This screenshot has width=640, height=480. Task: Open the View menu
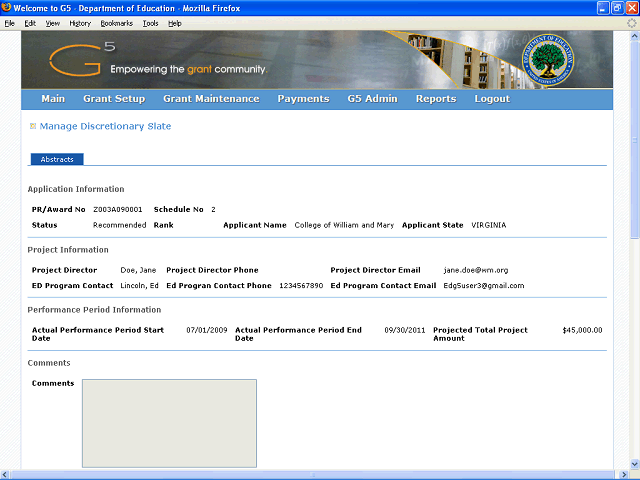point(52,23)
